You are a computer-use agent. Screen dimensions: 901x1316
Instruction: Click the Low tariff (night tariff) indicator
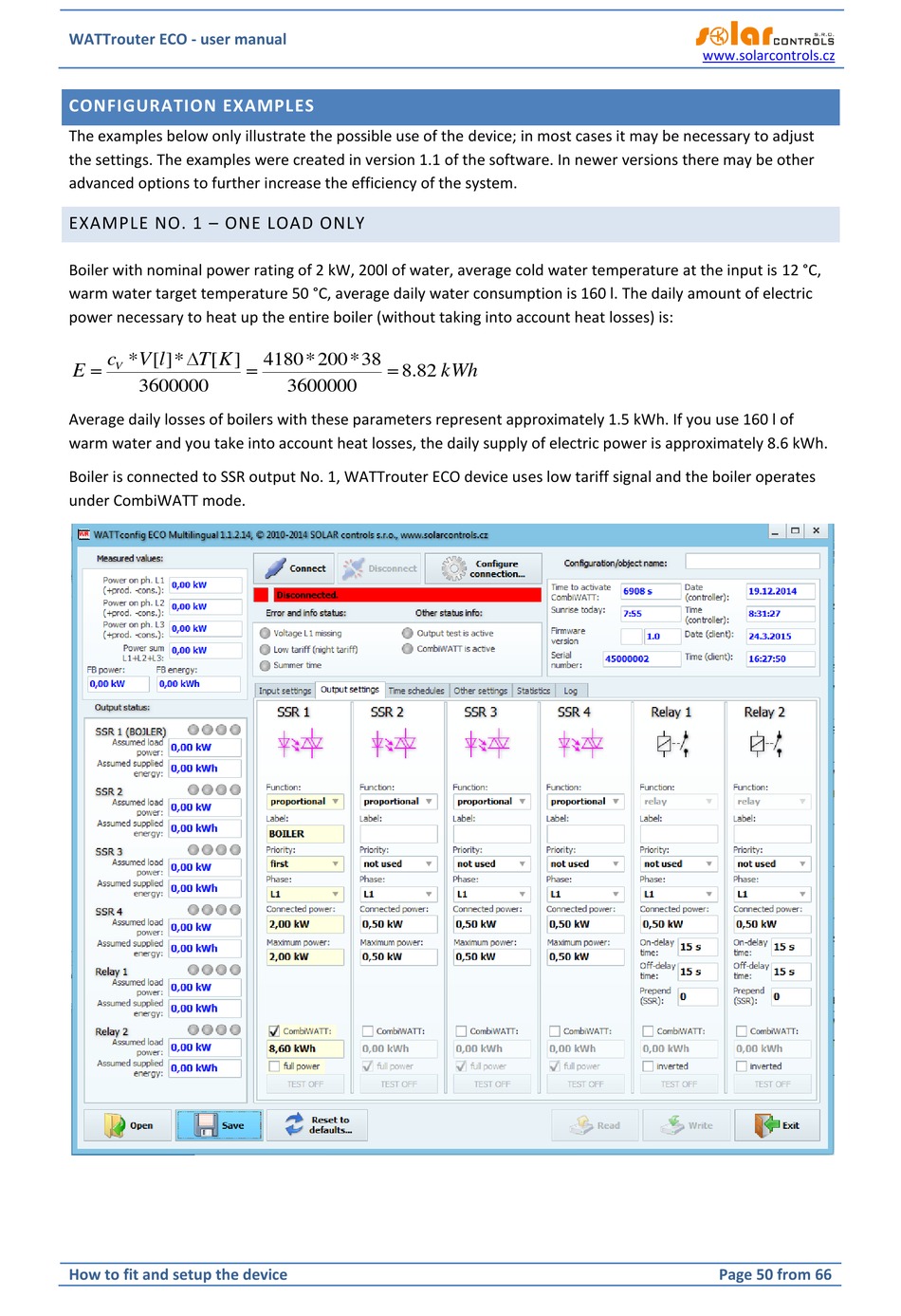[x=266, y=649]
